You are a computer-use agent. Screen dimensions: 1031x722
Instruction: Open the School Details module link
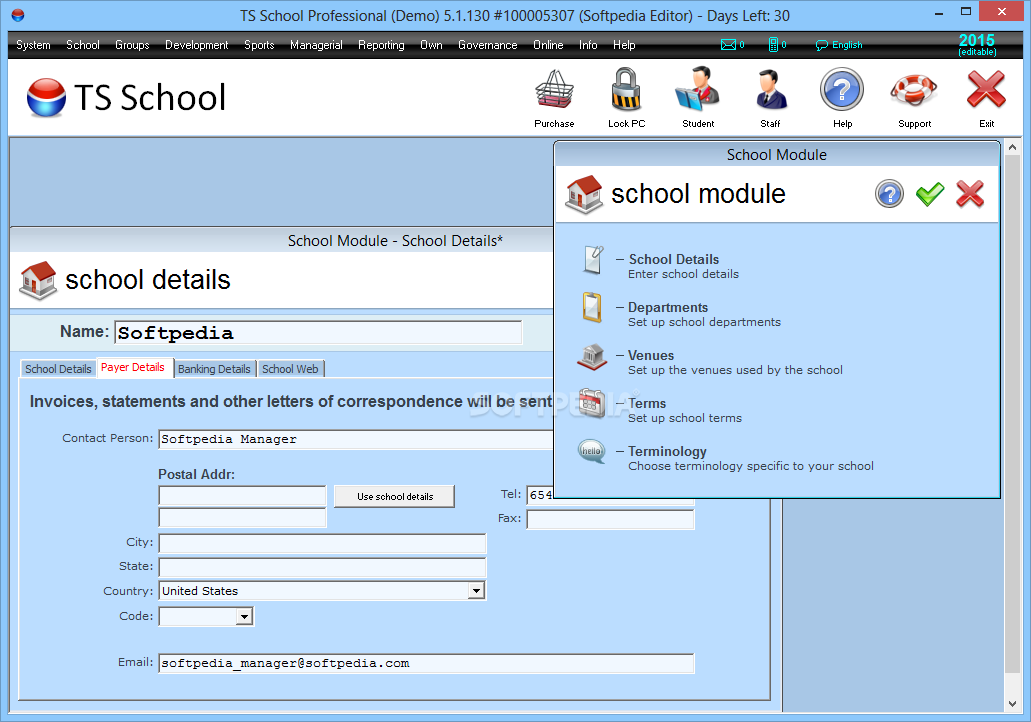point(673,259)
